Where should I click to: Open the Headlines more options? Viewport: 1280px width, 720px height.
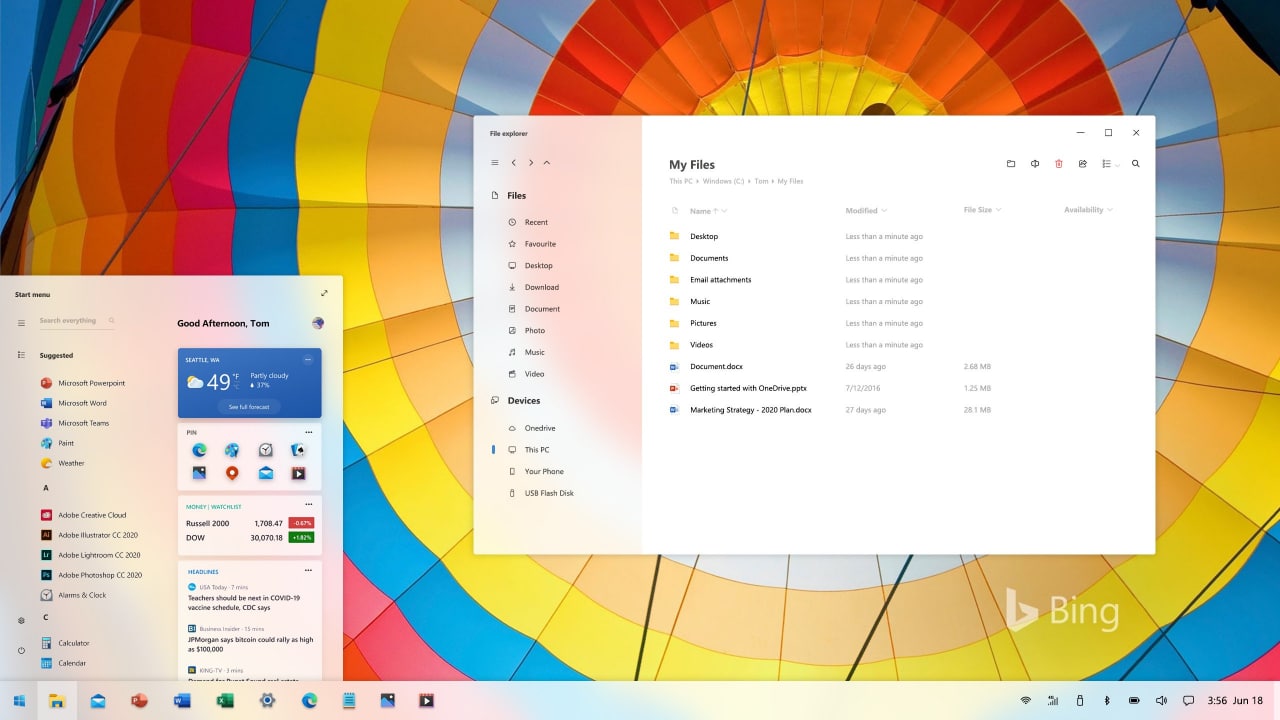tap(309, 571)
